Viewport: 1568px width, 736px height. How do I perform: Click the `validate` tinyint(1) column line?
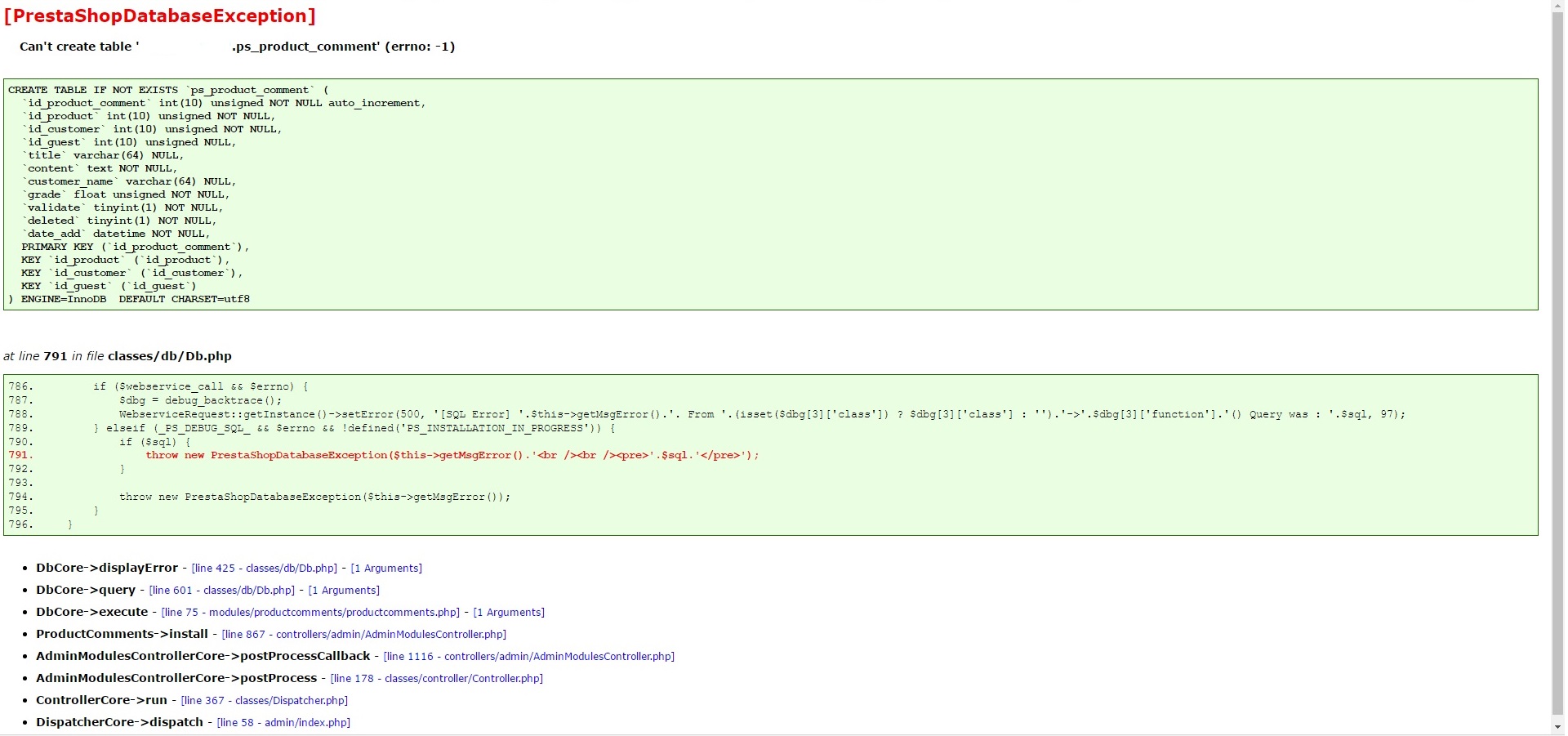(x=122, y=207)
